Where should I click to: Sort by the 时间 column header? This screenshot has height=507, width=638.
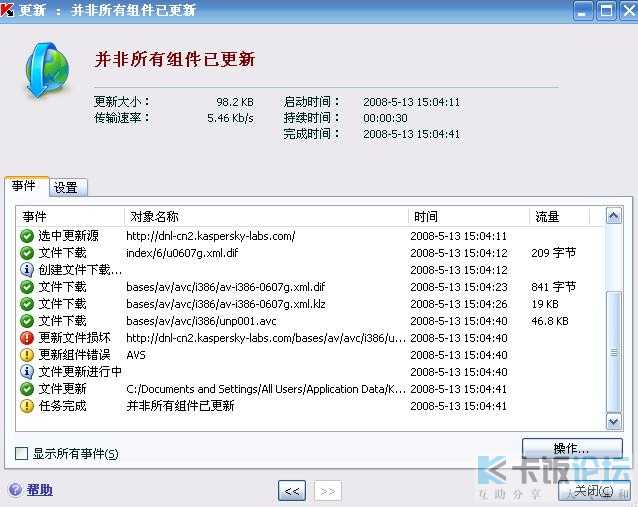tap(469, 216)
